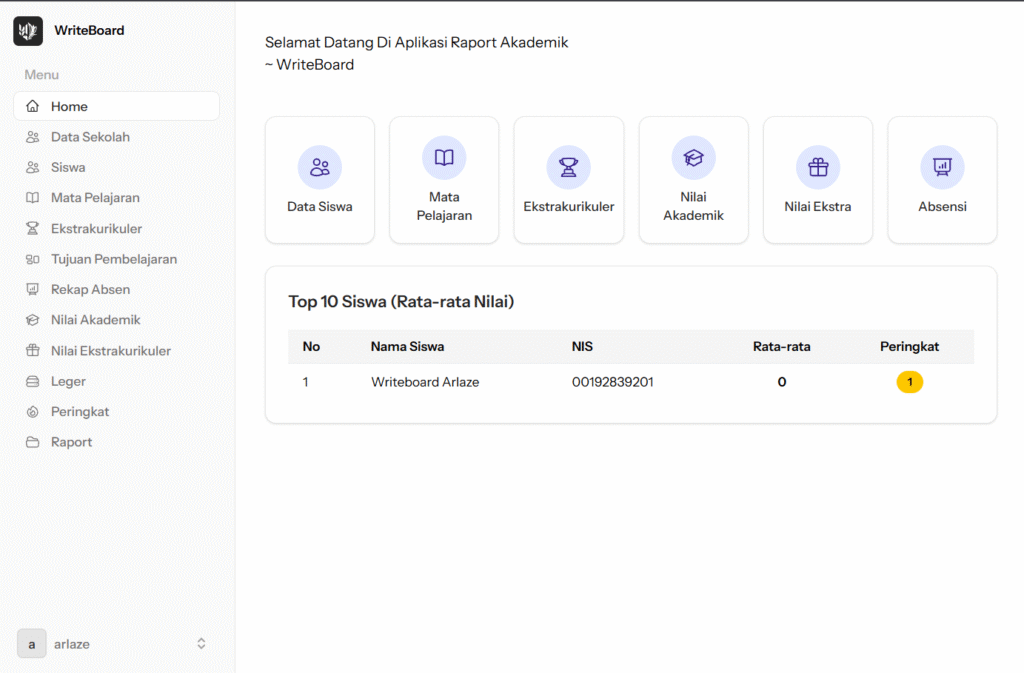
Task: Open Tujuan Pembelajaran sidebar item
Action: coord(114,259)
